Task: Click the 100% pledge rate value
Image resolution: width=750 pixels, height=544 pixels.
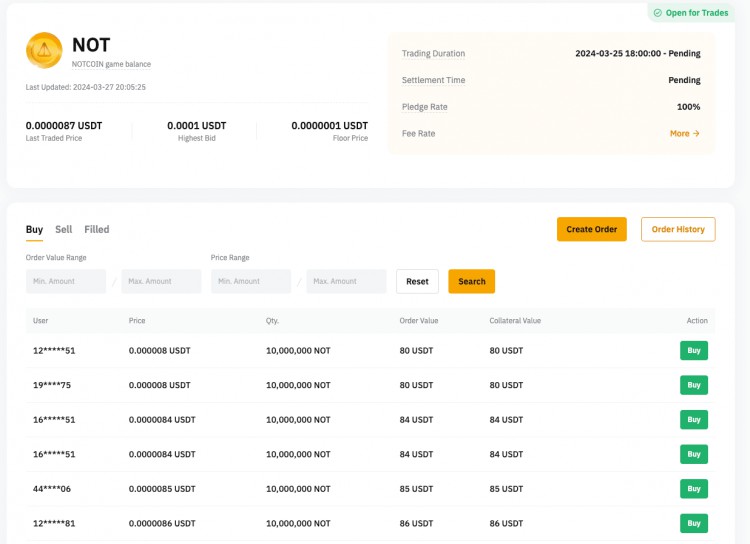Action: (688, 107)
